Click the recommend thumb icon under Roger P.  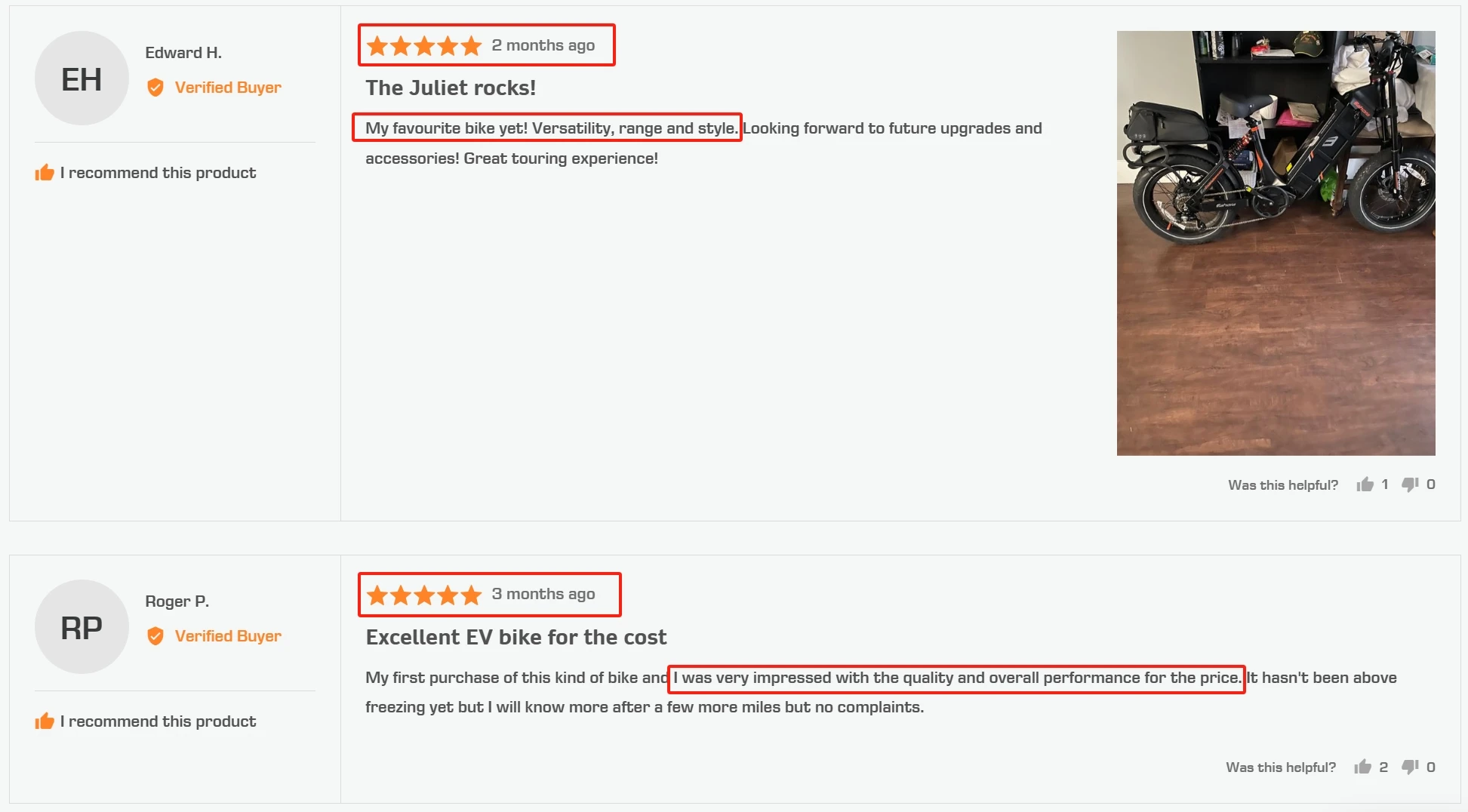[45, 721]
